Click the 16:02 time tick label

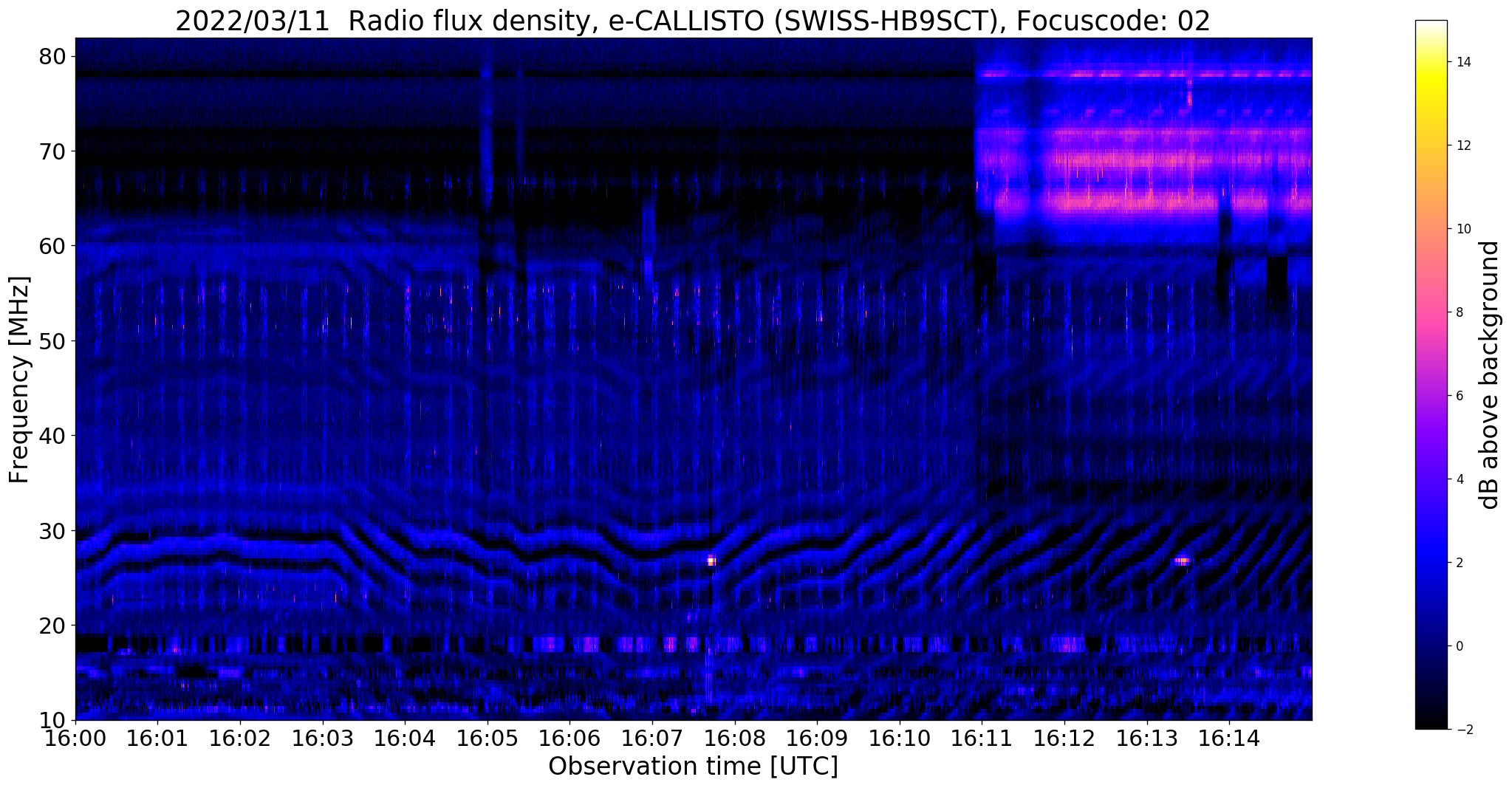point(240,738)
